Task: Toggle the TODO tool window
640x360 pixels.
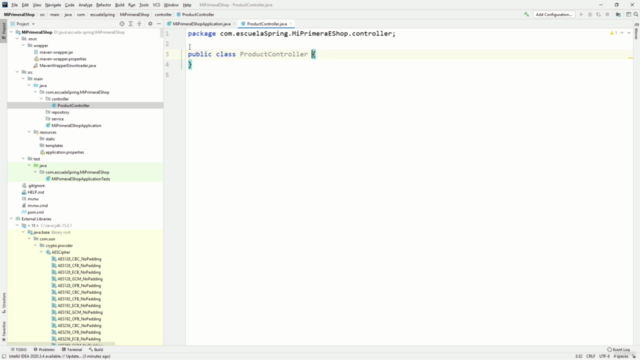Action: tap(19, 350)
